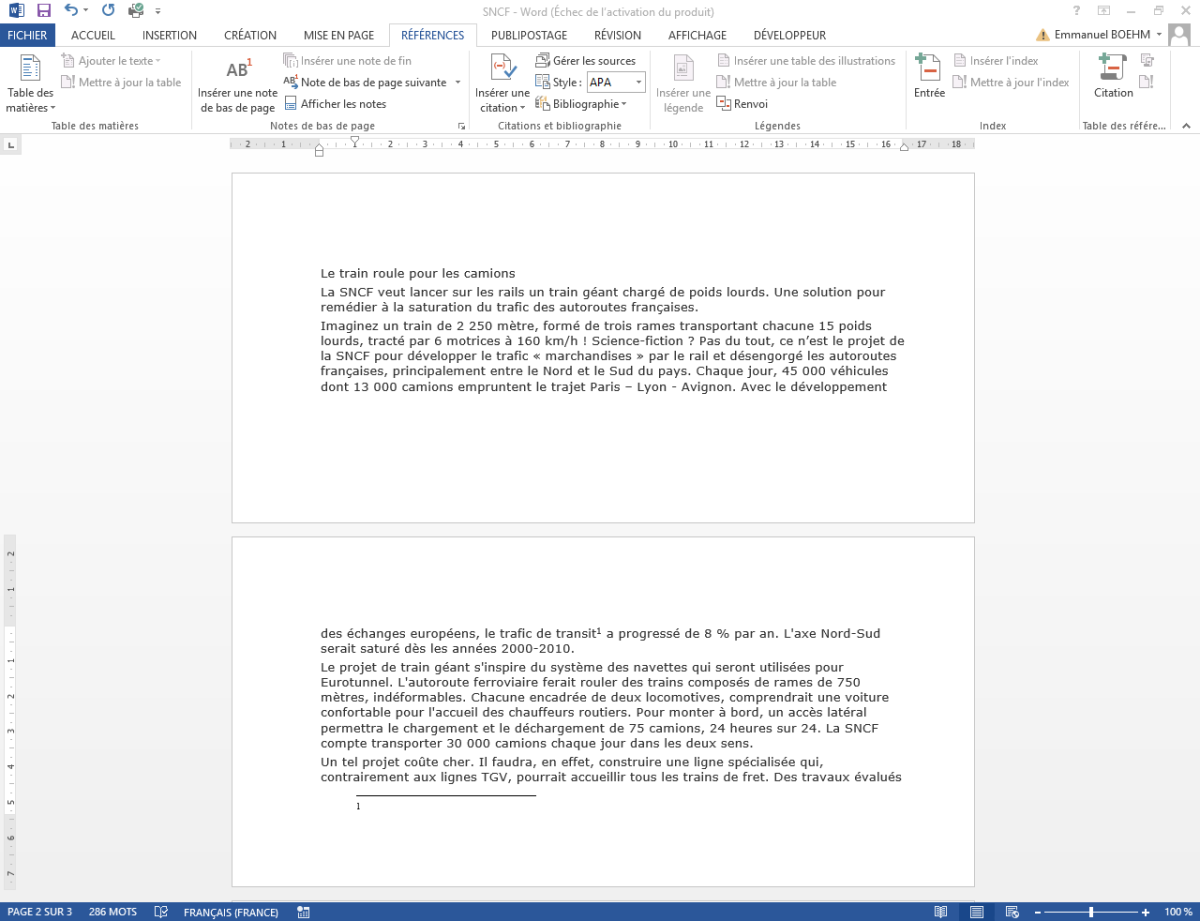Click the horizontal ruler above the page
This screenshot has width=1200, height=921.
(x=603, y=144)
